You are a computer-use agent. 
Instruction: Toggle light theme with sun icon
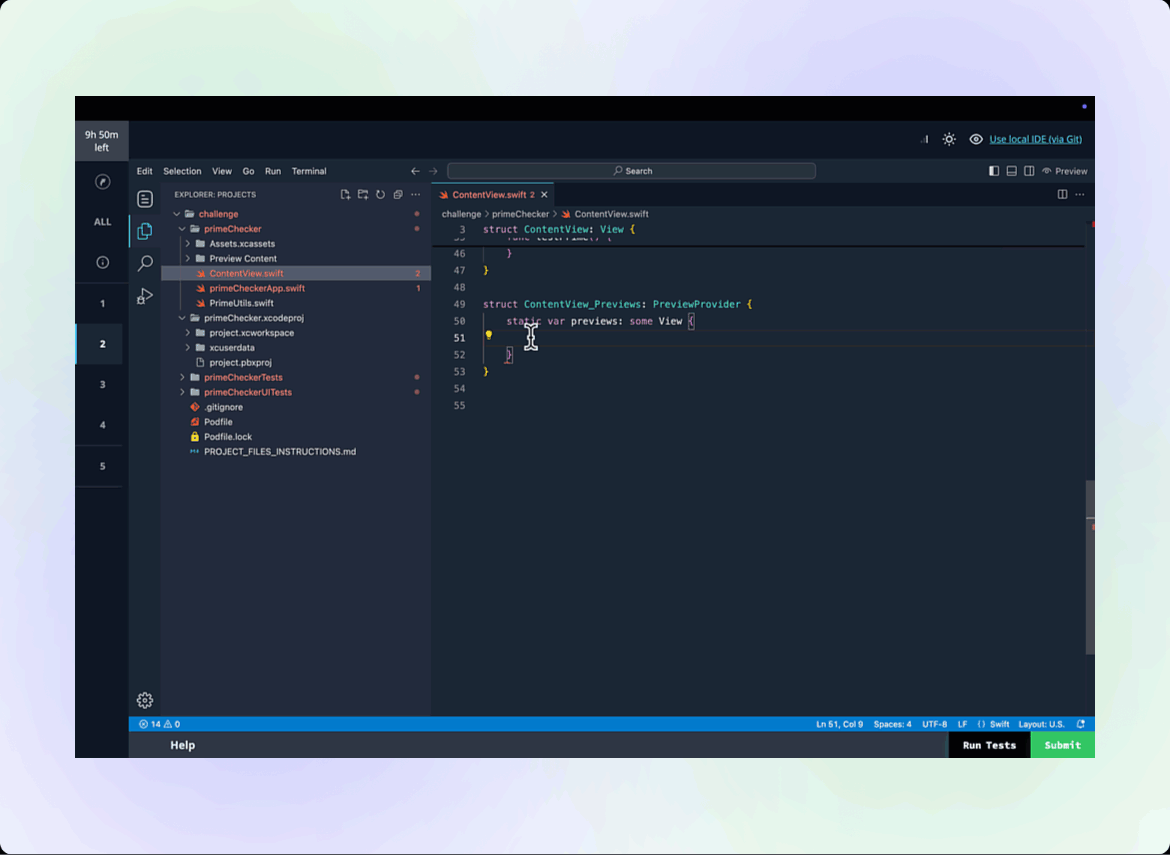tap(949, 140)
